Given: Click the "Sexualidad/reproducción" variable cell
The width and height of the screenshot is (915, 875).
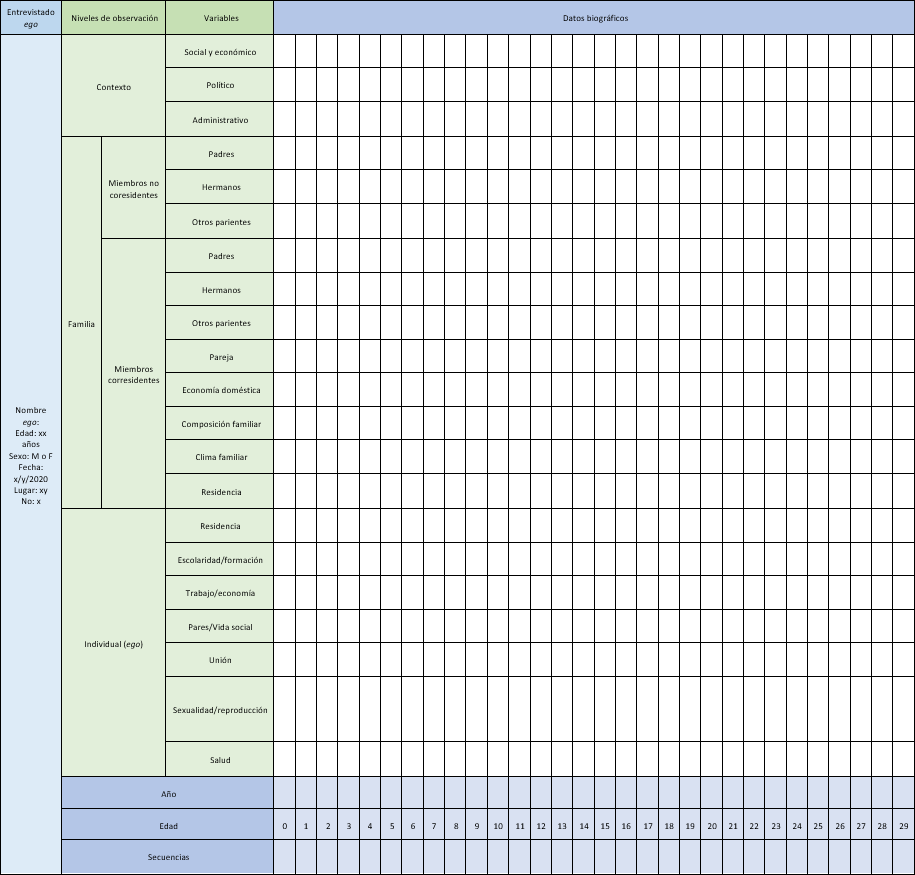Looking at the screenshot, I should [220, 709].
